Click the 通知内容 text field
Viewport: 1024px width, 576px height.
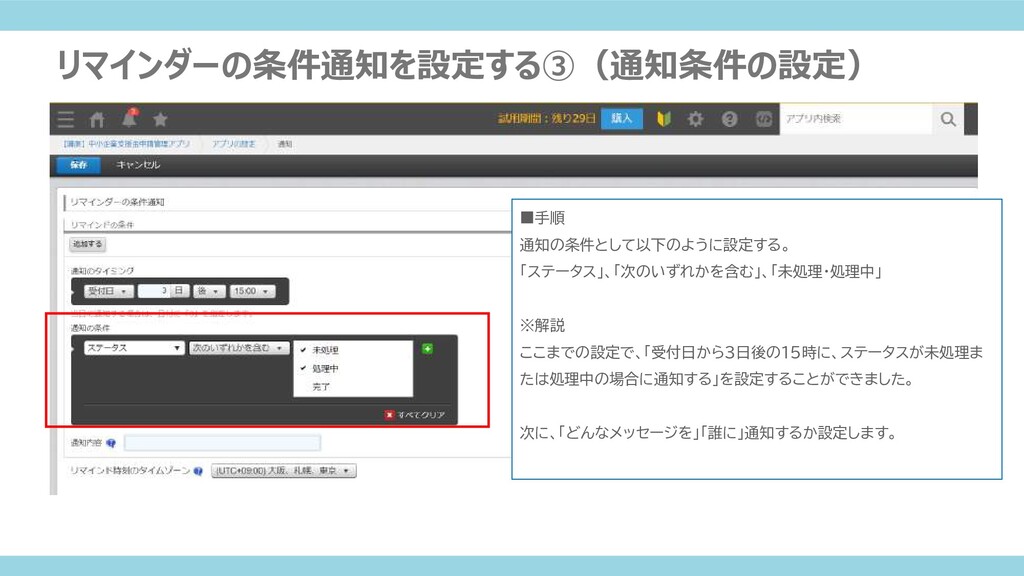222,443
